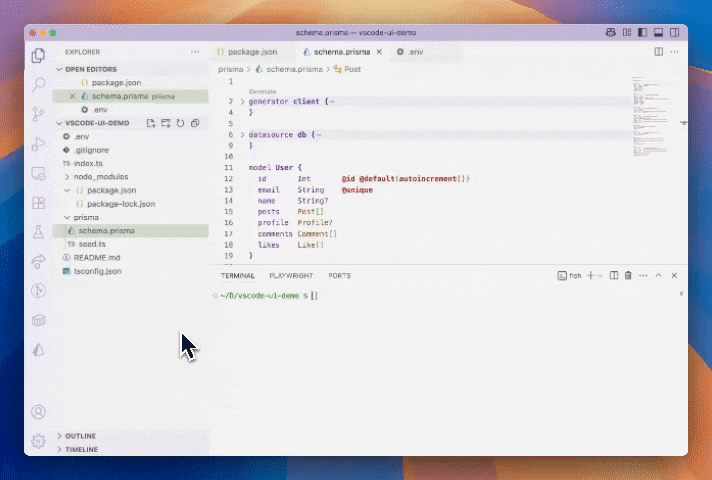Maximize the terminal panel size
The width and height of the screenshot is (712, 480).
[x=659, y=275]
